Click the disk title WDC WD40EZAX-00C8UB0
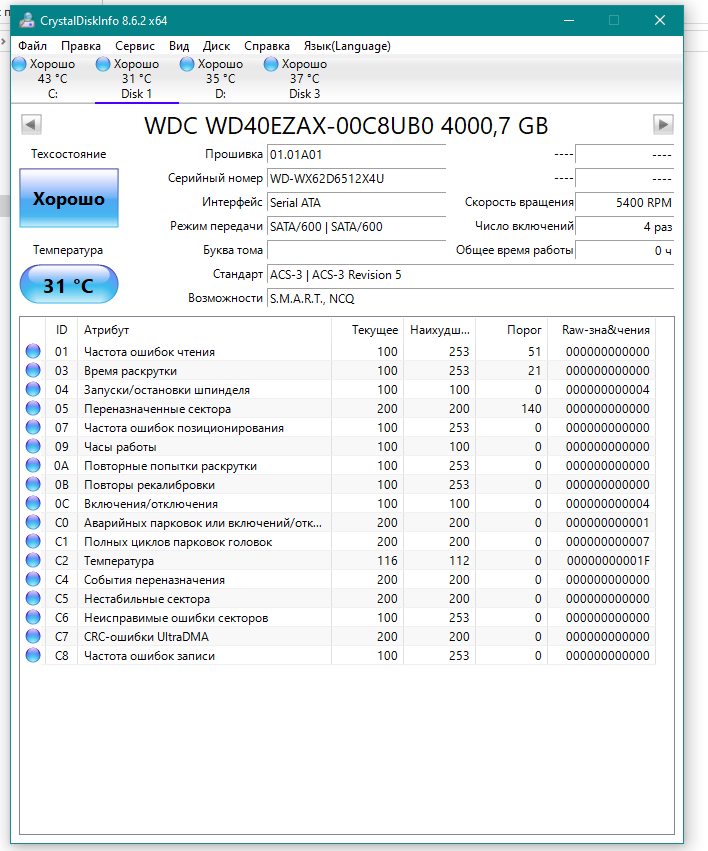 (x=346, y=125)
